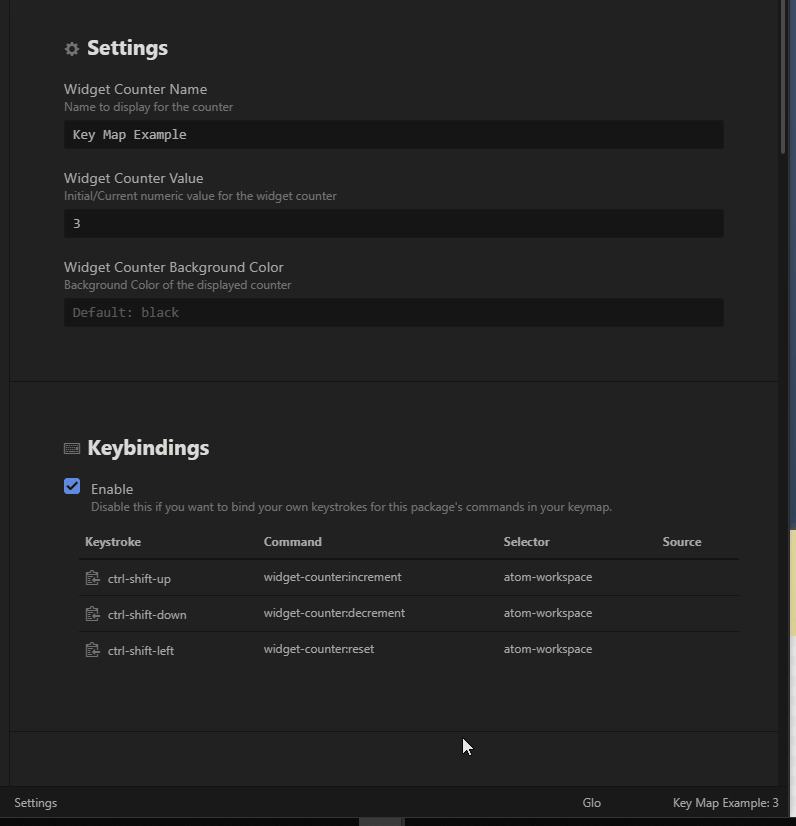Image resolution: width=796 pixels, height=826 pixels.
Task: Select the widget-counter:decrement command text
Action: [x=334, y=613]
